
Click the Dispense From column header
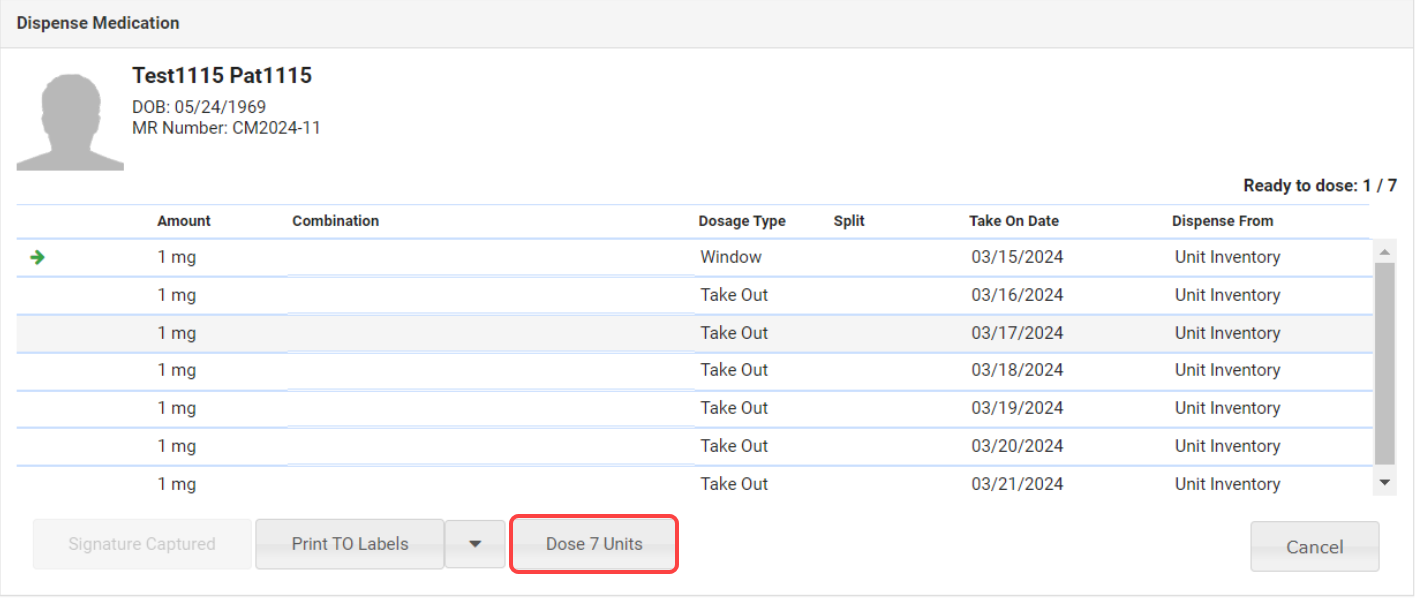(x=1222, y=221)
